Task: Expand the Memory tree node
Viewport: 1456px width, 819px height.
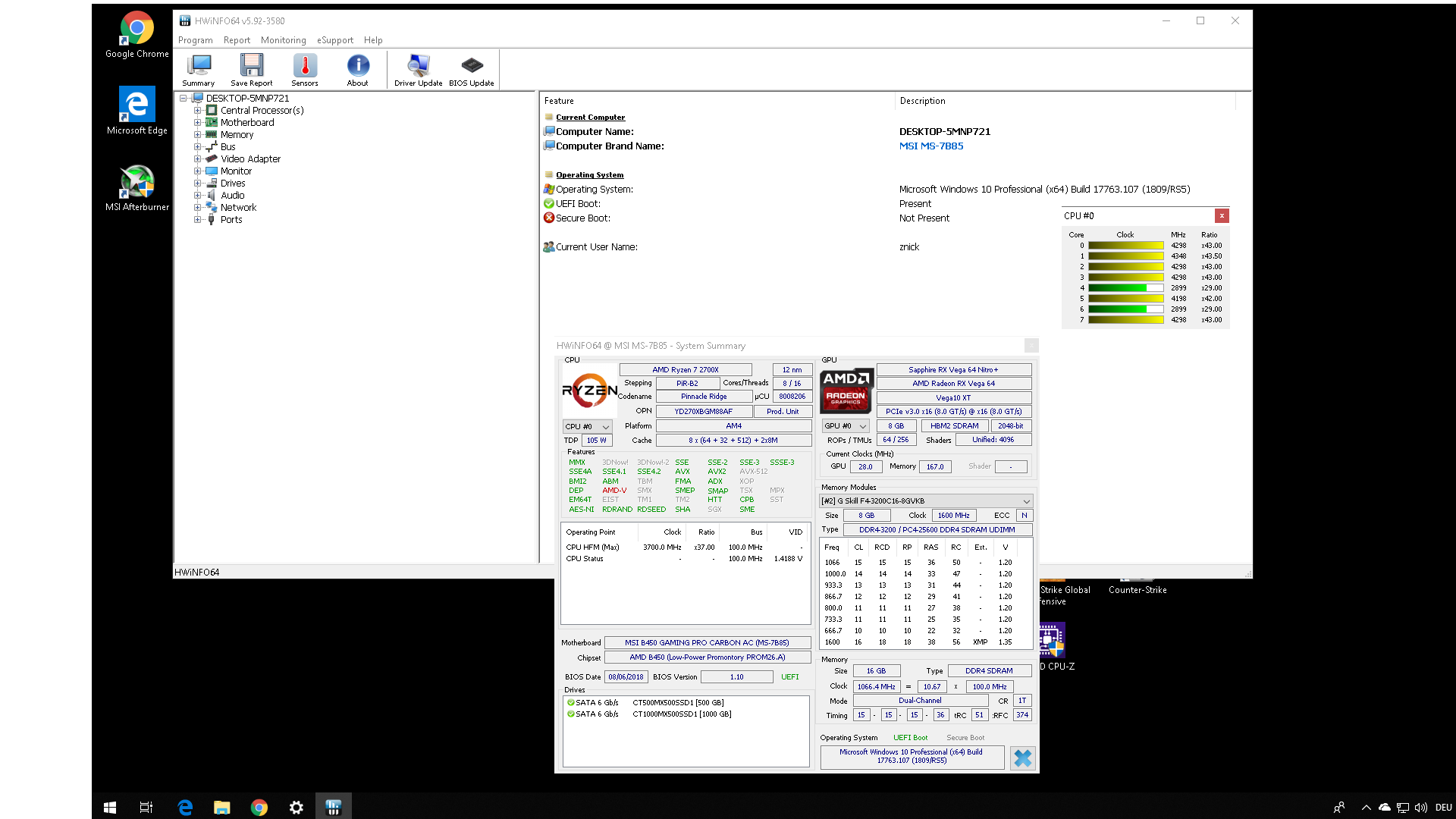Action: pos(197,135)
